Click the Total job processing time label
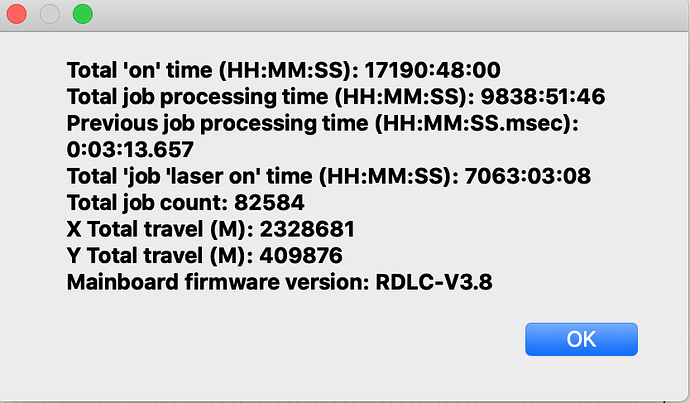The width and height of the screenshot is (690, 403). [x=271, y=97]
